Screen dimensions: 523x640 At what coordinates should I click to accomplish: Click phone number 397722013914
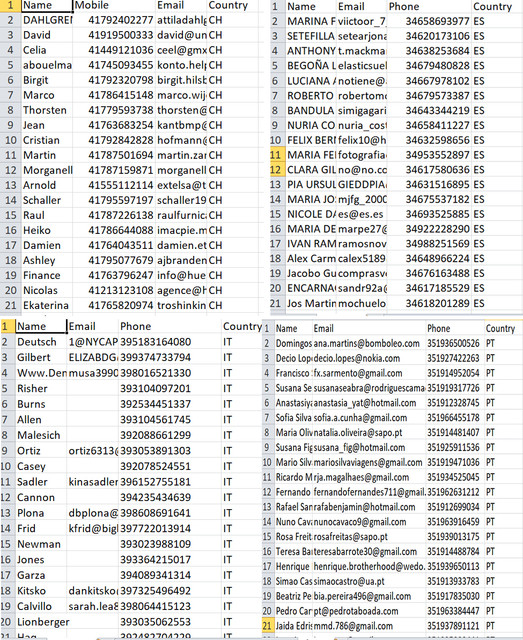[170, 529]
